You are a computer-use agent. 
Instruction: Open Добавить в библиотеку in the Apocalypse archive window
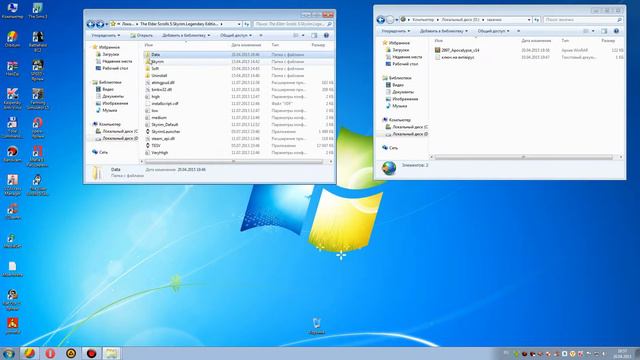click(444, 31)
